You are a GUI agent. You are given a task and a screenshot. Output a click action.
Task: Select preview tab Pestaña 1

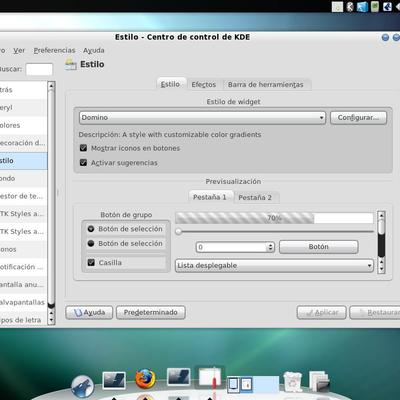tap(210, 197)
